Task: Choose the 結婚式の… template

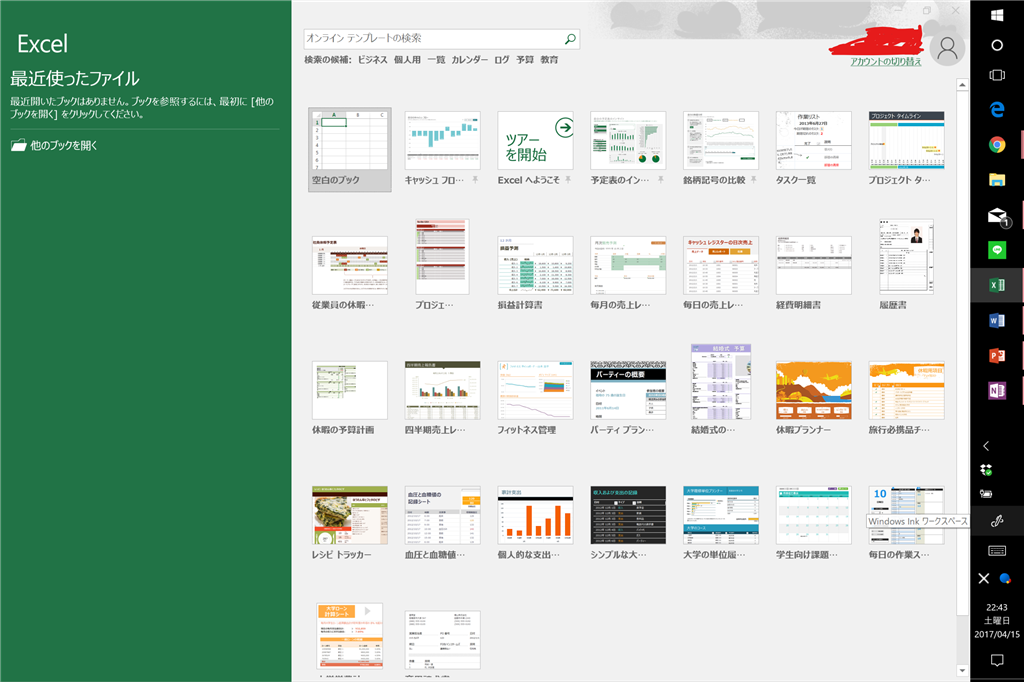Action: tap(720, 389)
